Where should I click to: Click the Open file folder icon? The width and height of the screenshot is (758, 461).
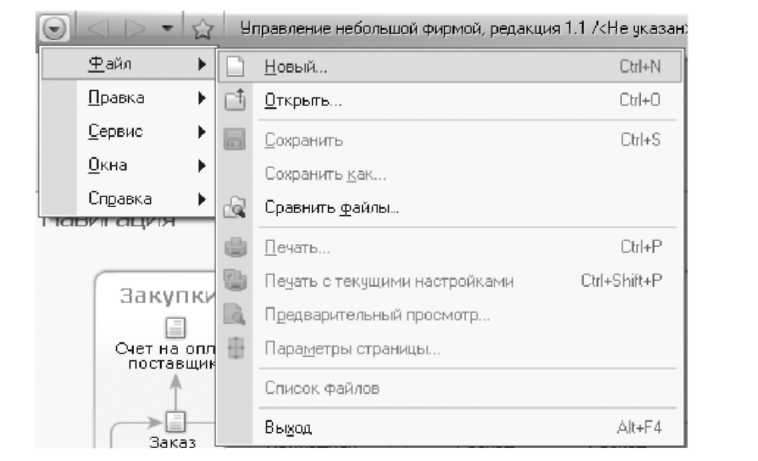coord(235,100)
